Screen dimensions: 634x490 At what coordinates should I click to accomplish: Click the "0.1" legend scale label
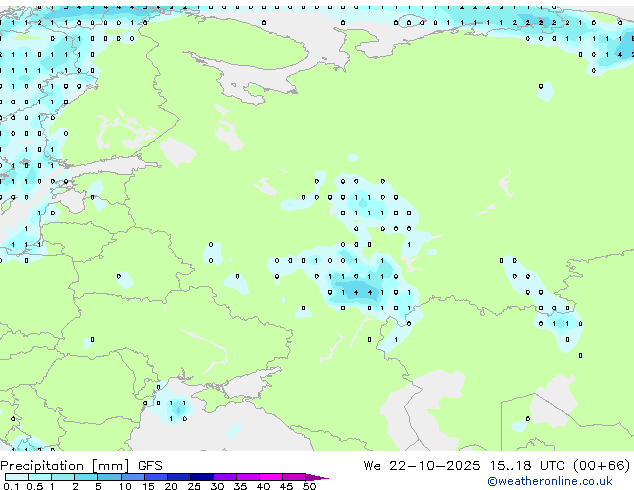tap(11, 486)
